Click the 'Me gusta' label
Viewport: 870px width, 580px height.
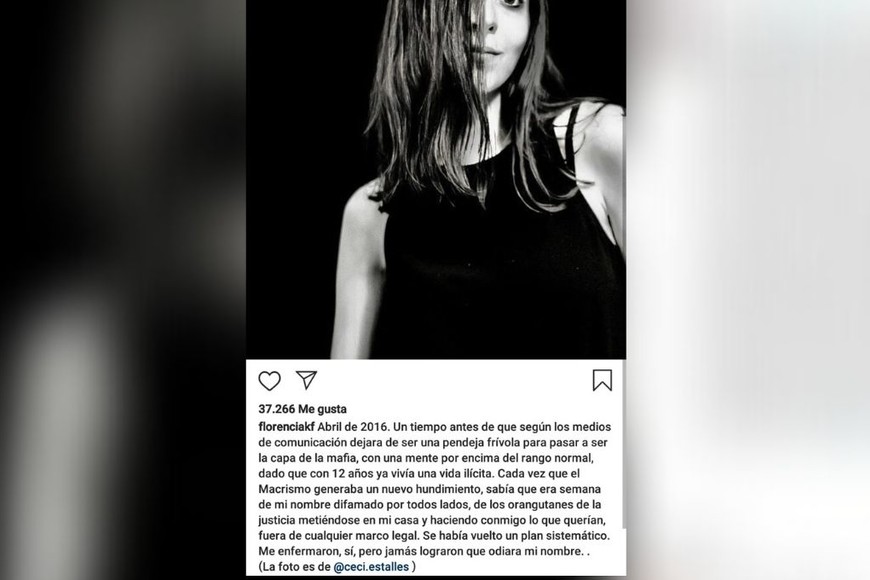pos(322,409)
